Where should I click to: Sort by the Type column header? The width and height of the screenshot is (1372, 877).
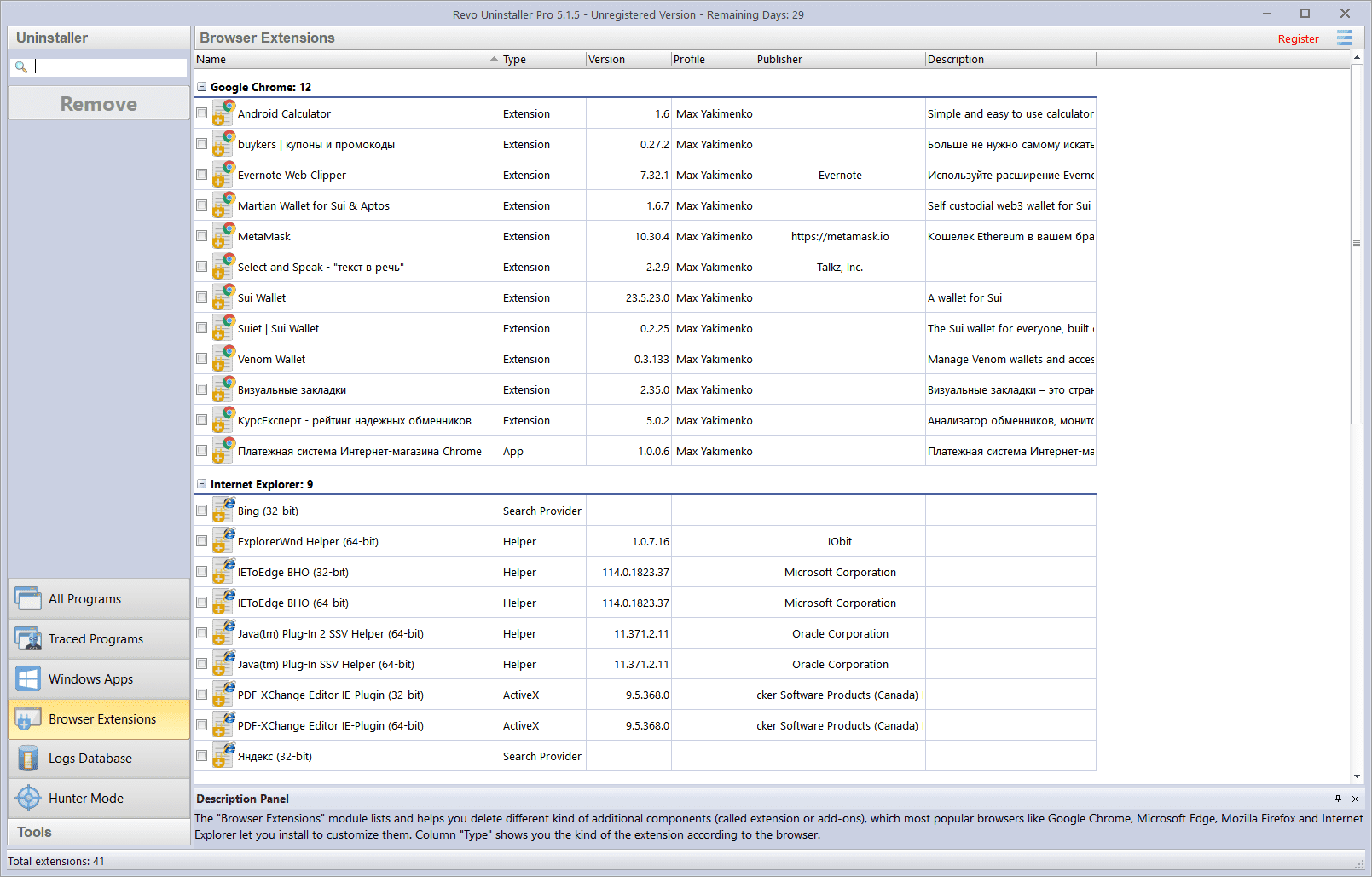pos(543,60)
